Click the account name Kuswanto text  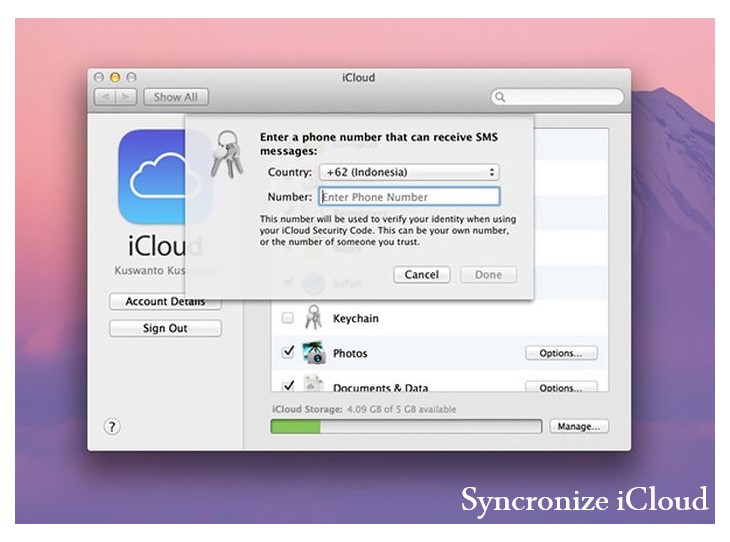[149, 271]
